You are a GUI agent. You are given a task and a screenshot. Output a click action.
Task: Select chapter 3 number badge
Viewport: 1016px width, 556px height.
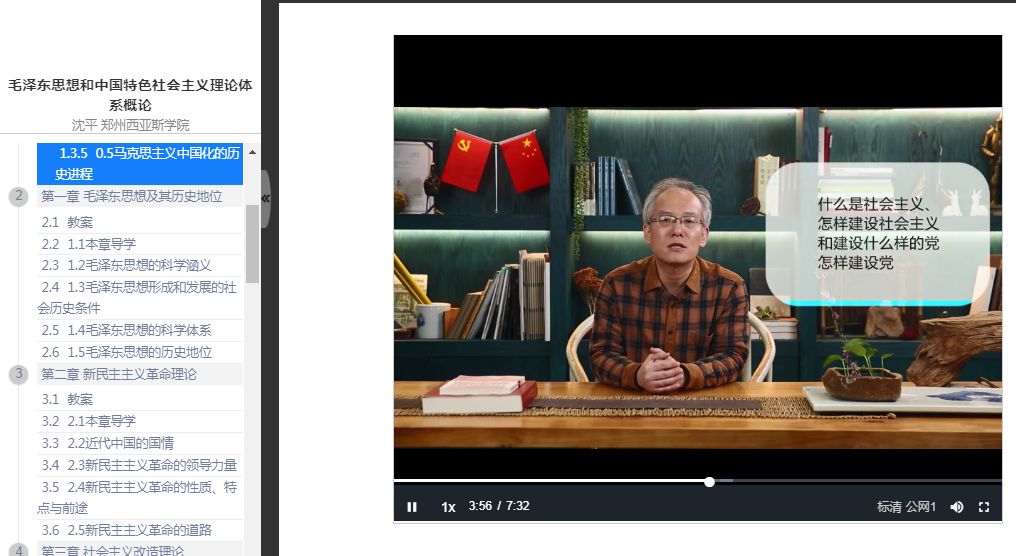click(x=18, y=374)
